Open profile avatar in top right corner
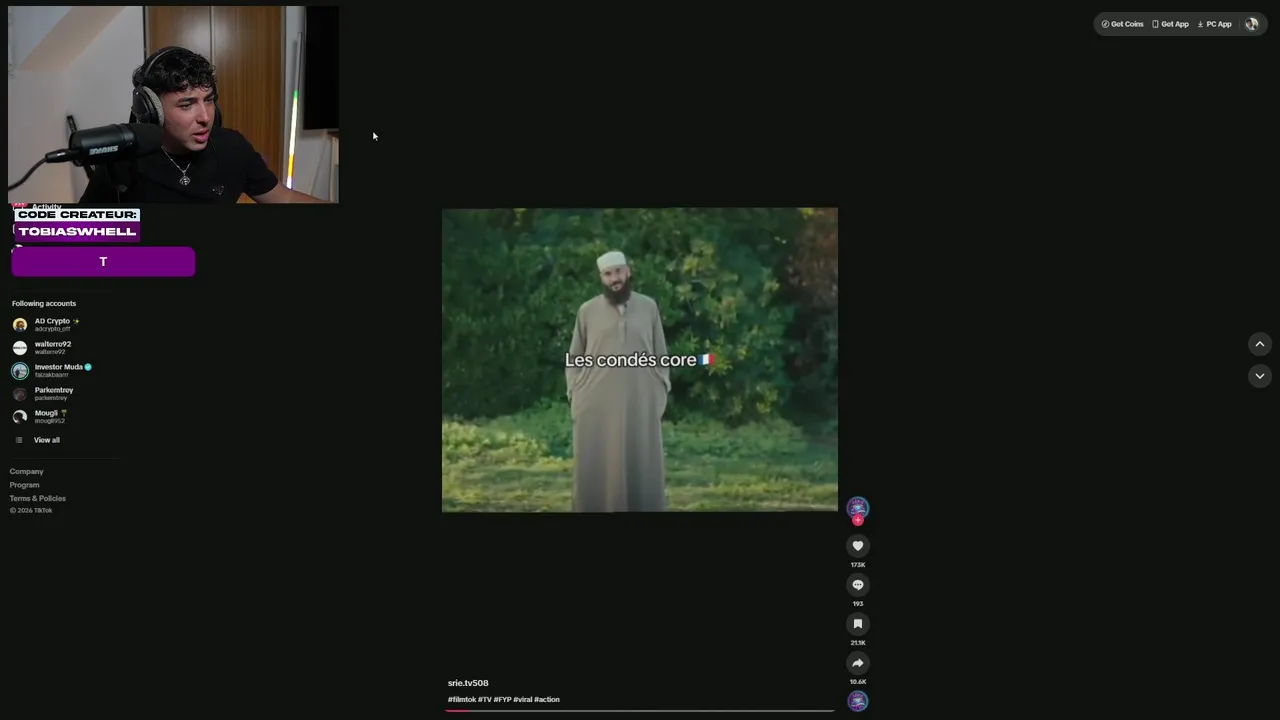 tap(1251, 24)
